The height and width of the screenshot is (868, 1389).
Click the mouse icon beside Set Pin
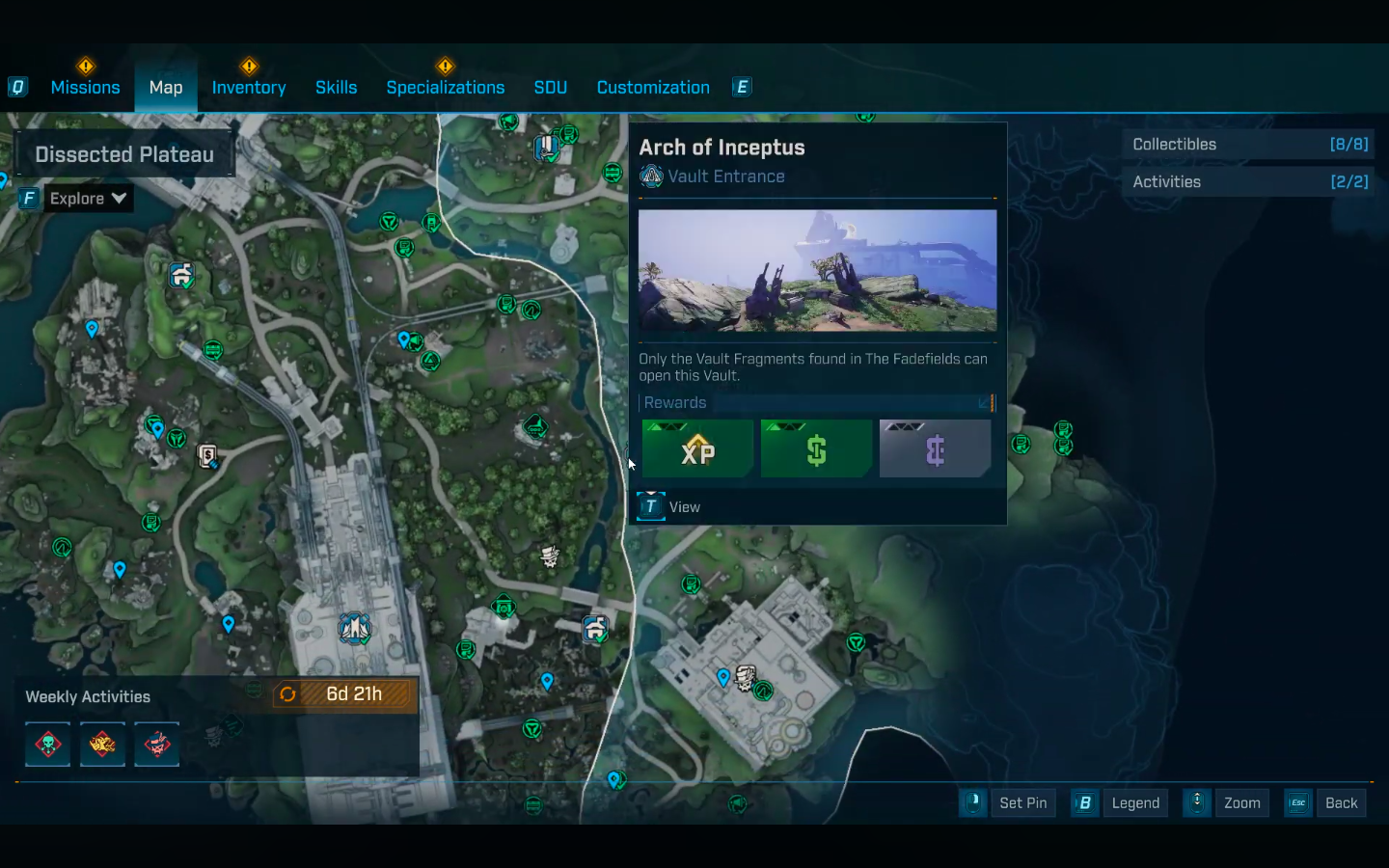click(x=973, y=802)
